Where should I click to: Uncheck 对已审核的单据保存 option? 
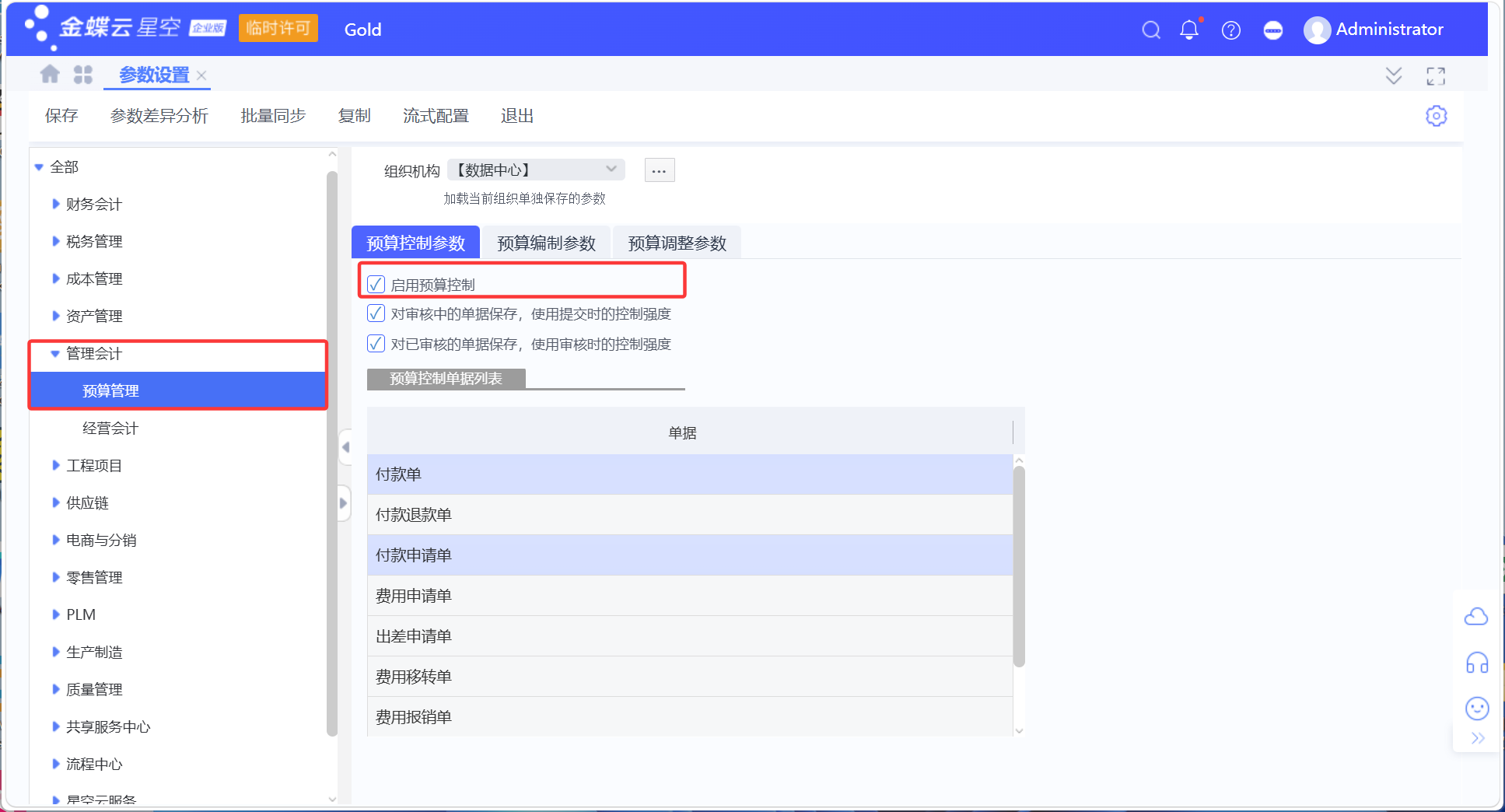point(376,343)
